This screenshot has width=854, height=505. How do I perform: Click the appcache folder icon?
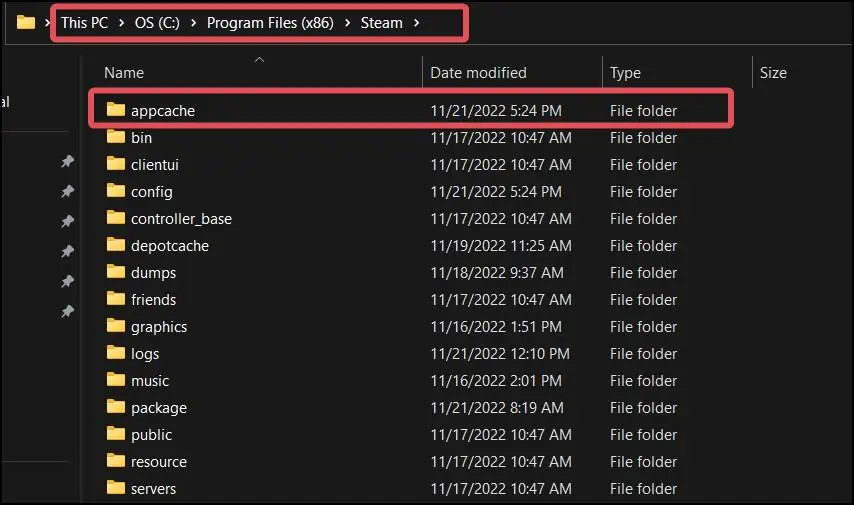point(116,110)
